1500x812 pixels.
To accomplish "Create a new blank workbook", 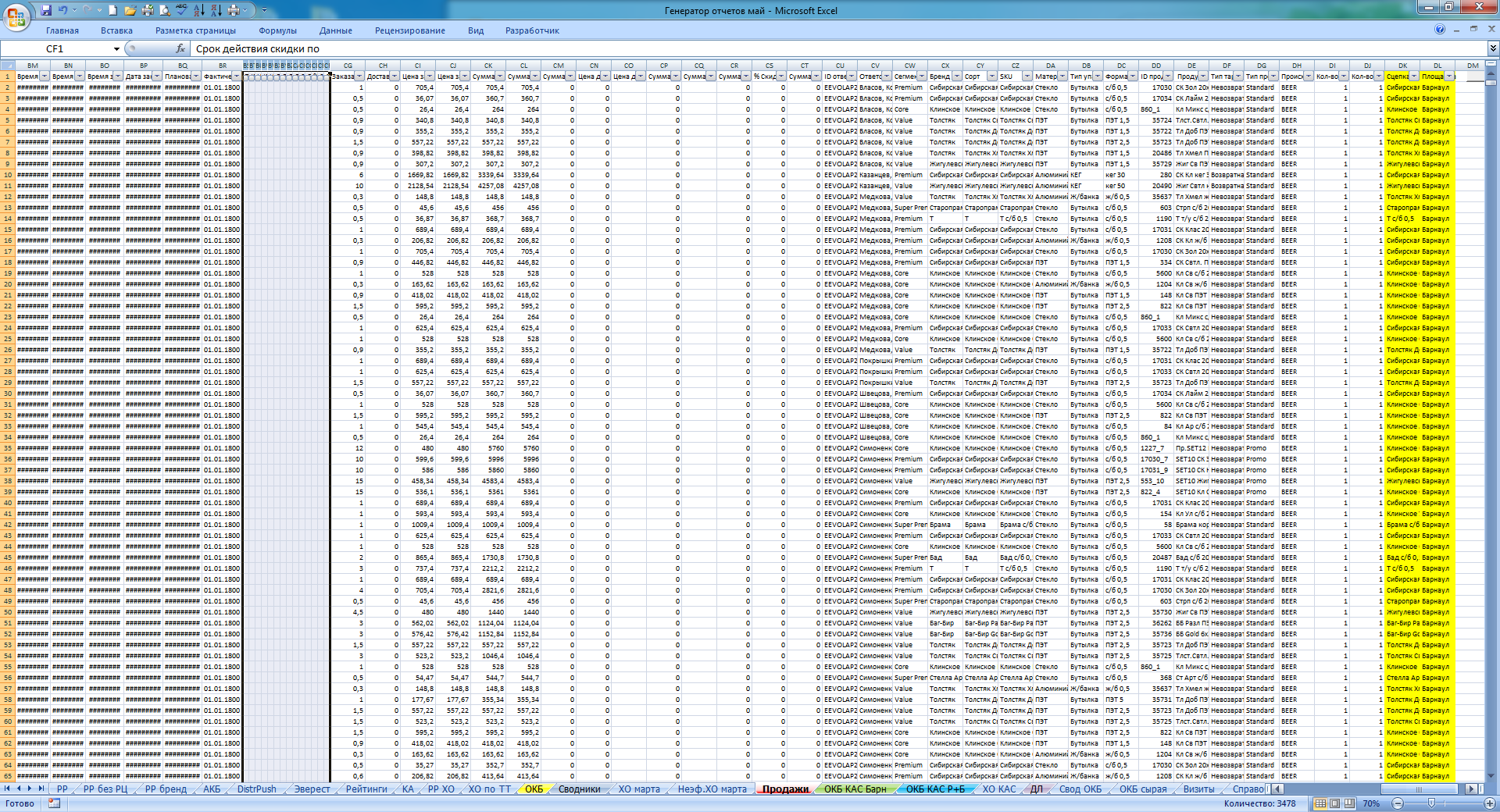I will click(113, 10).
